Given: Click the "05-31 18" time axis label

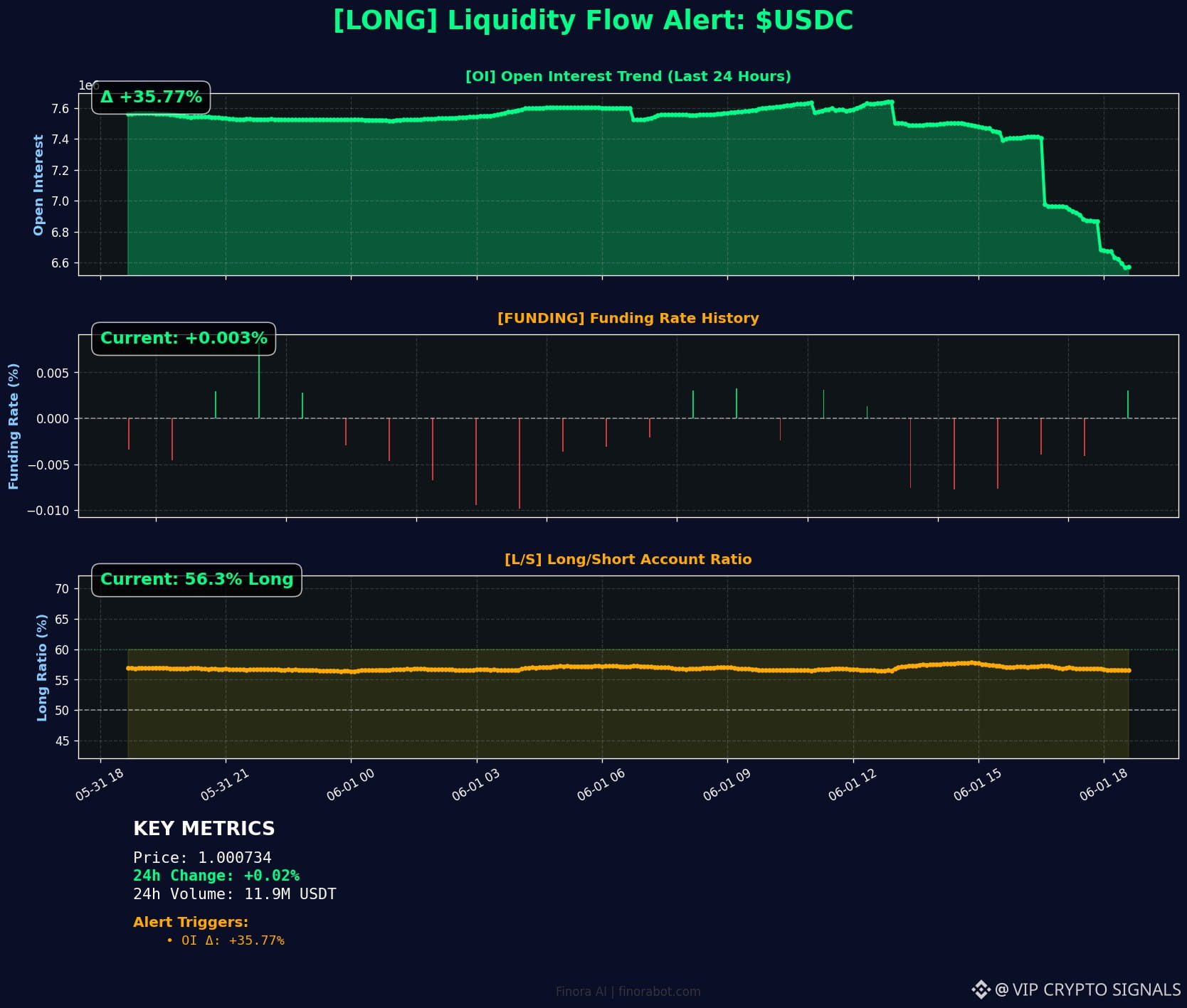Looking at the screenshot, I should [x=100, y=785].
